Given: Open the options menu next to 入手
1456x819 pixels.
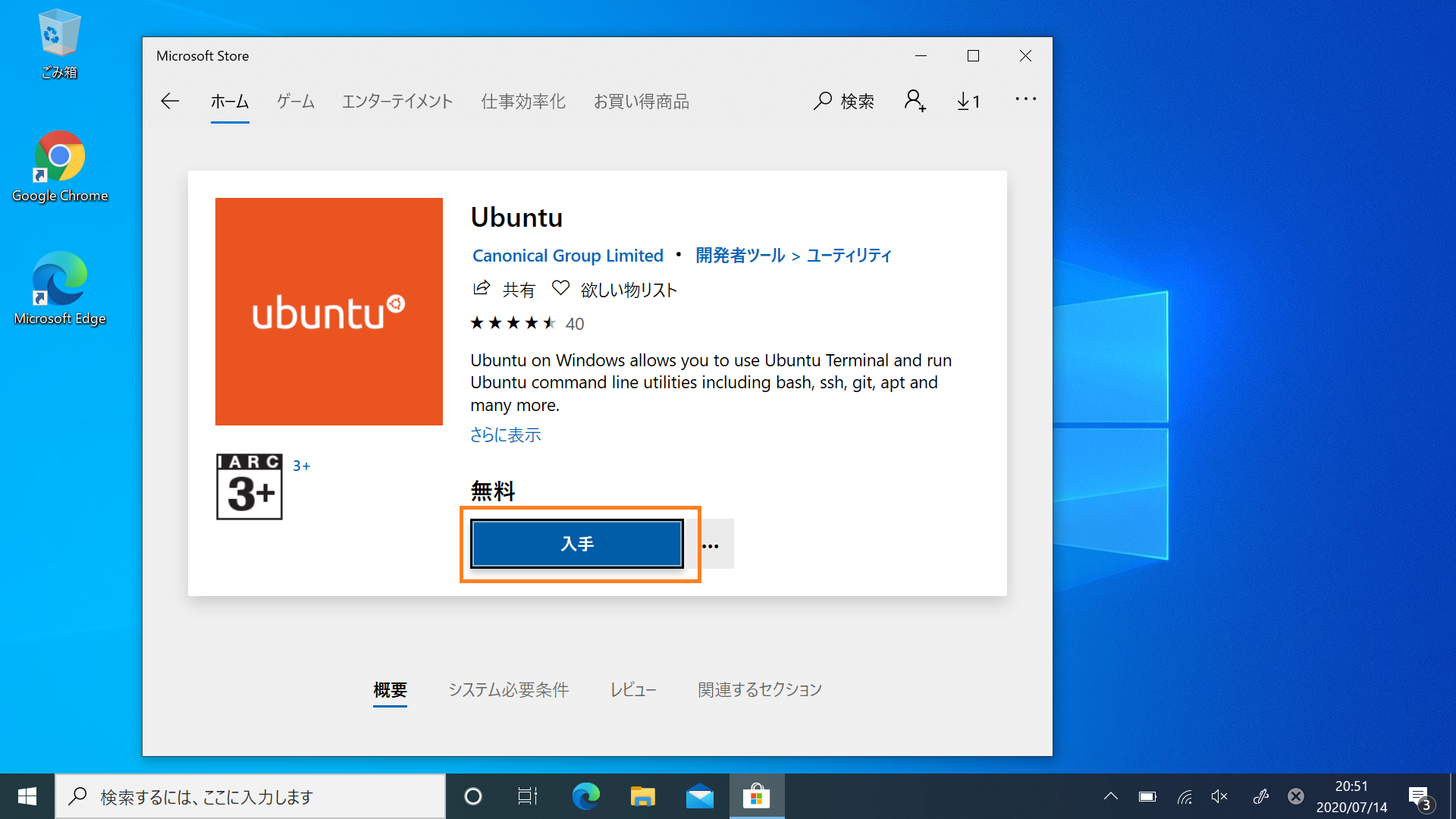Looking at the screenshot, I should 711,544.
